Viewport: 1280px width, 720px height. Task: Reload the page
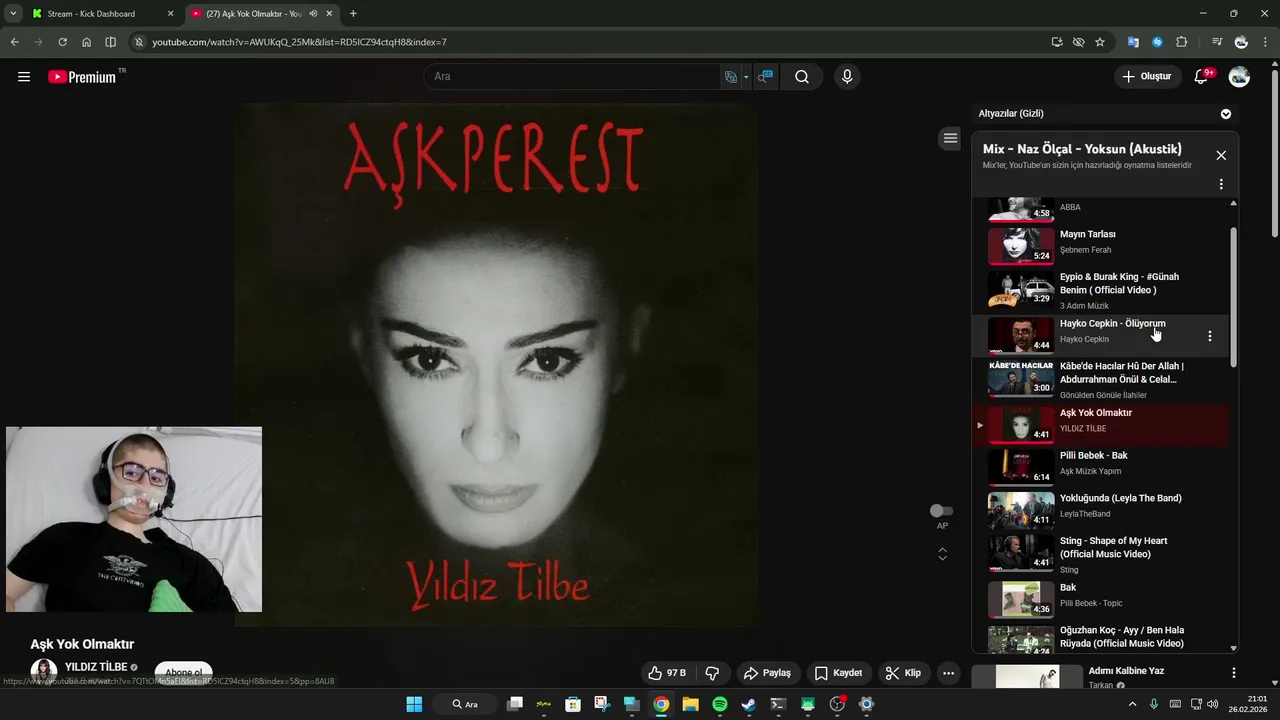[62, 42]
